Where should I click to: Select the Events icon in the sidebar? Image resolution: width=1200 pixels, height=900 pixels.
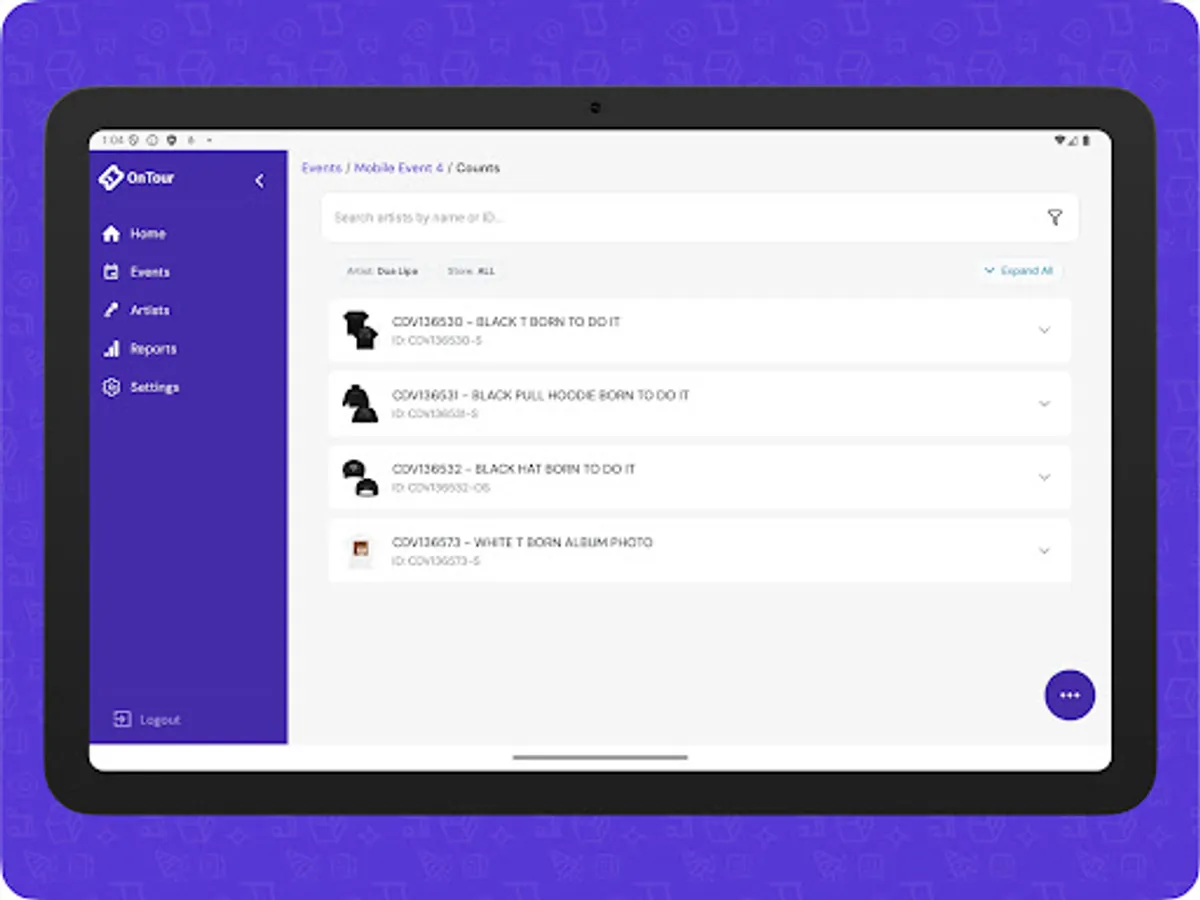[x=112, y=271]
